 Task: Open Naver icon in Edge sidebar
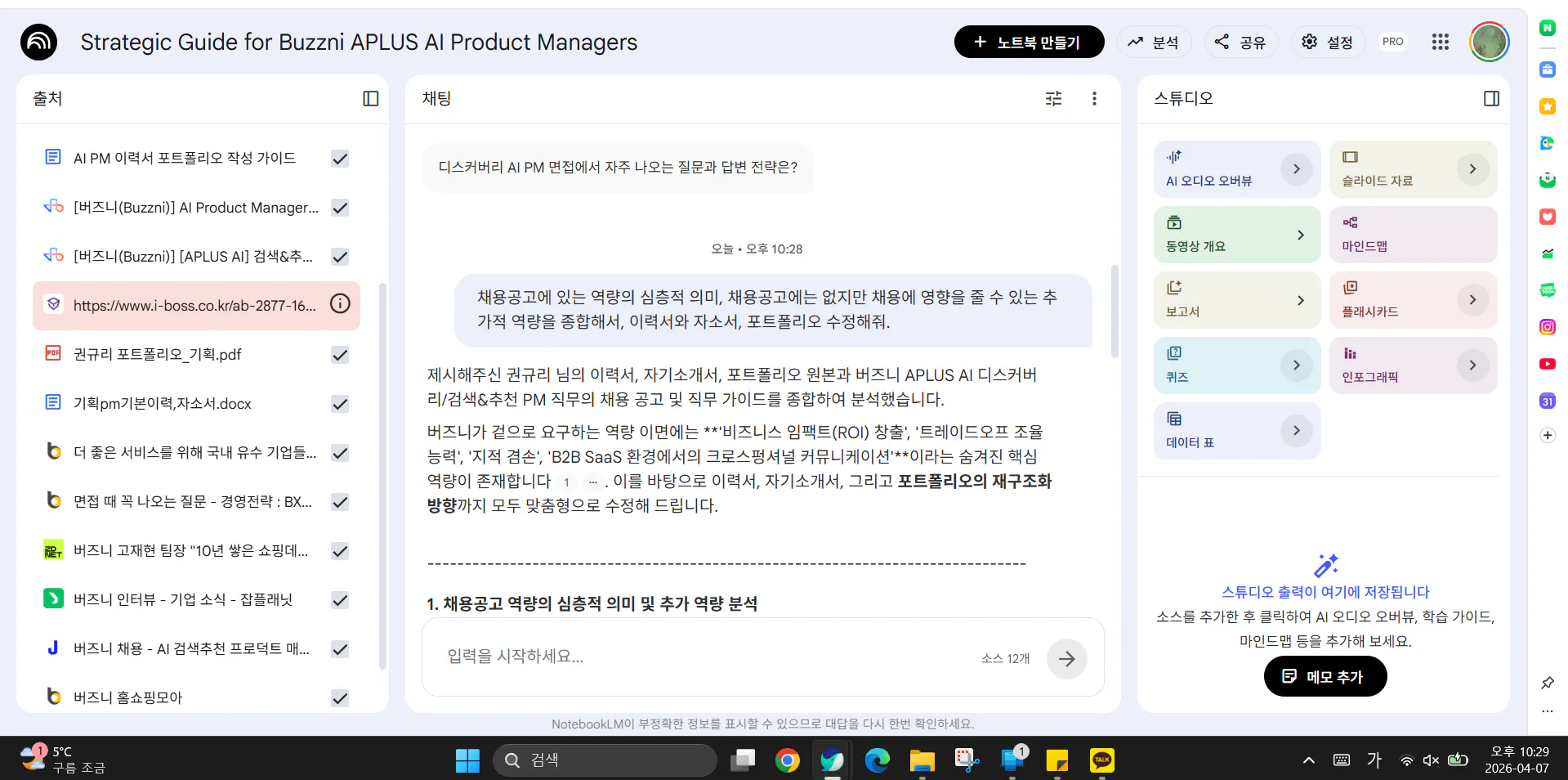[x=1548, y=28]
